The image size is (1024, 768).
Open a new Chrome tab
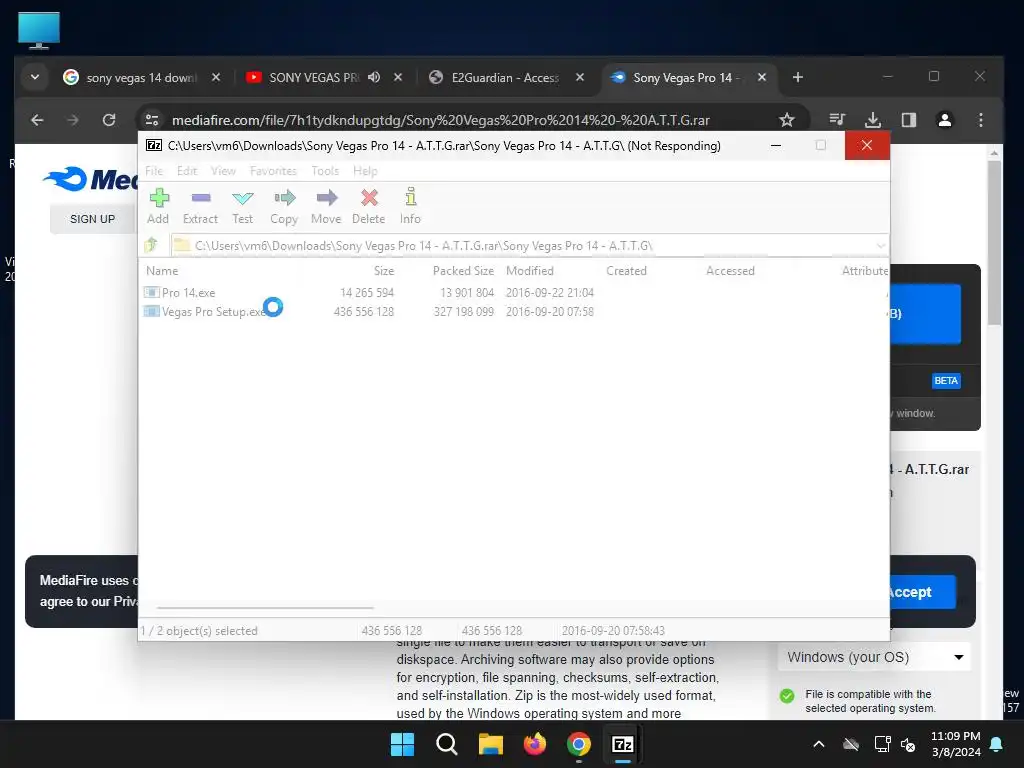[797, 77]
